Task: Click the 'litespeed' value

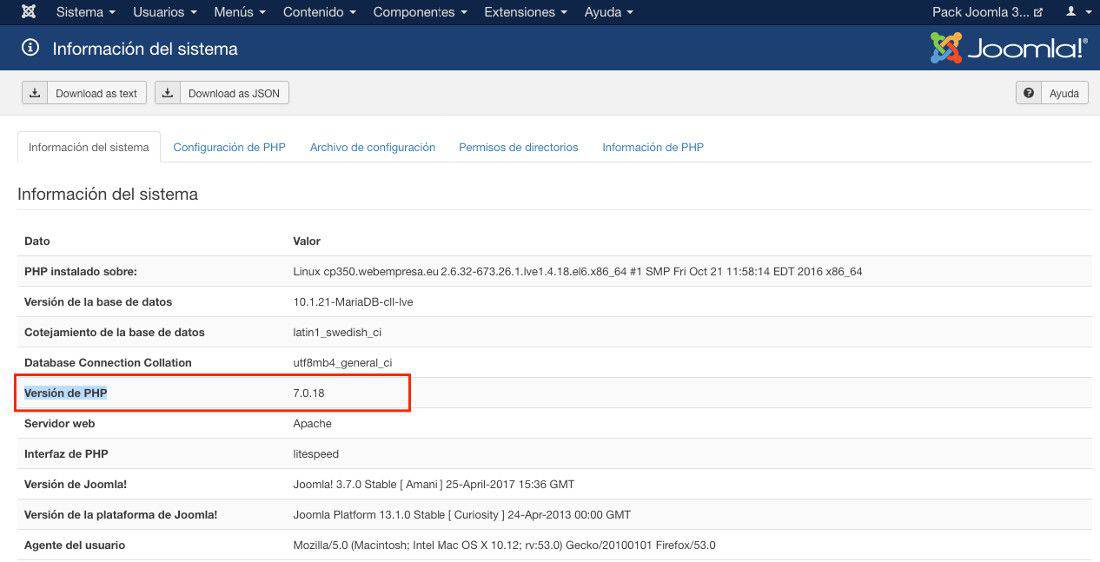Action: (316, 454)
